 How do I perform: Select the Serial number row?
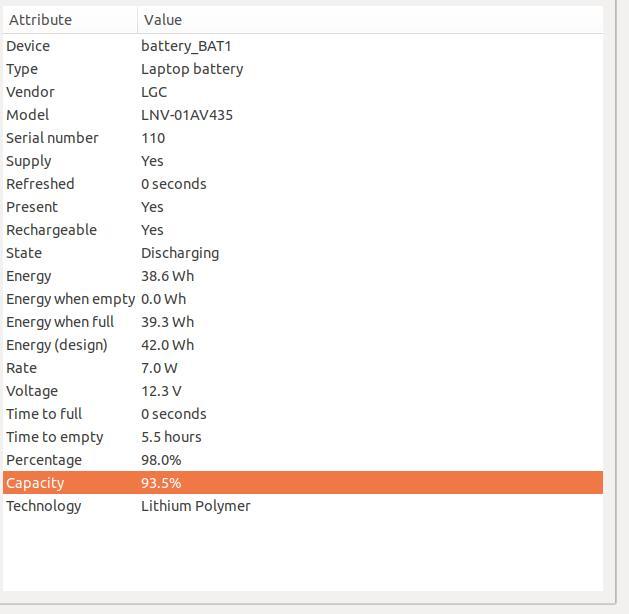tap(303, 138)
